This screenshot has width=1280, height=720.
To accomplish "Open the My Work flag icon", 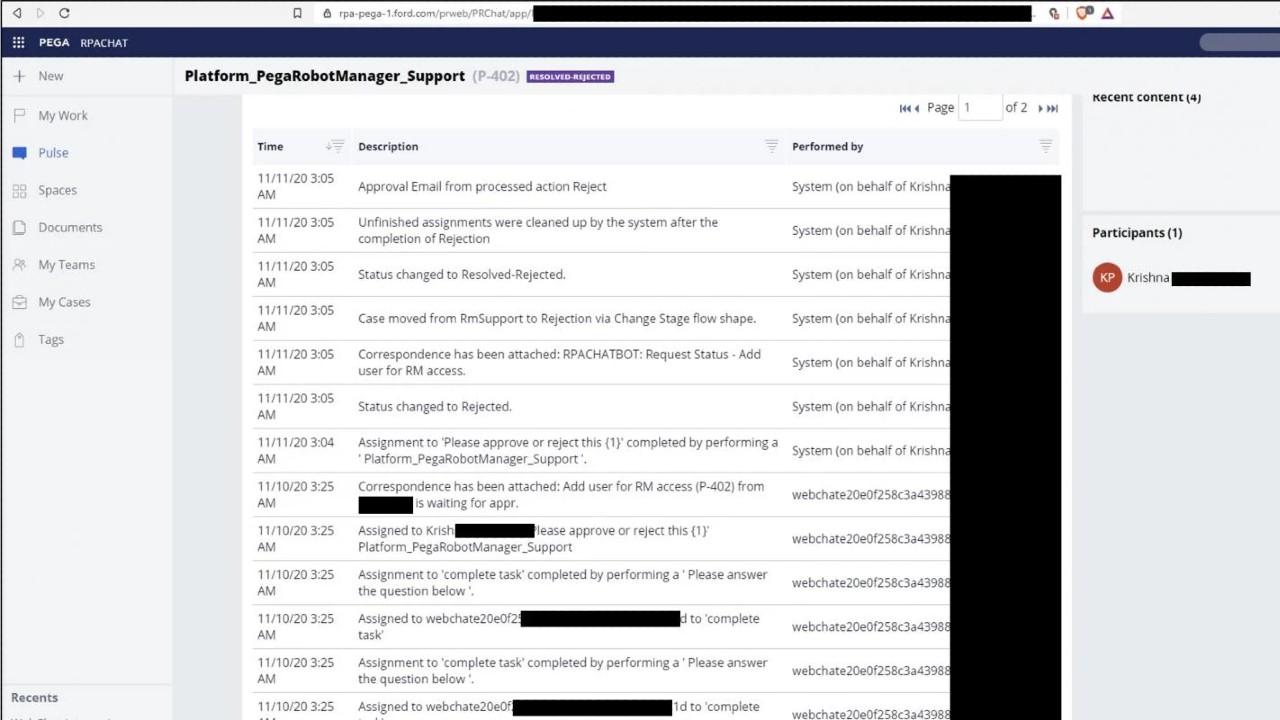I will [x=19, y=115].
